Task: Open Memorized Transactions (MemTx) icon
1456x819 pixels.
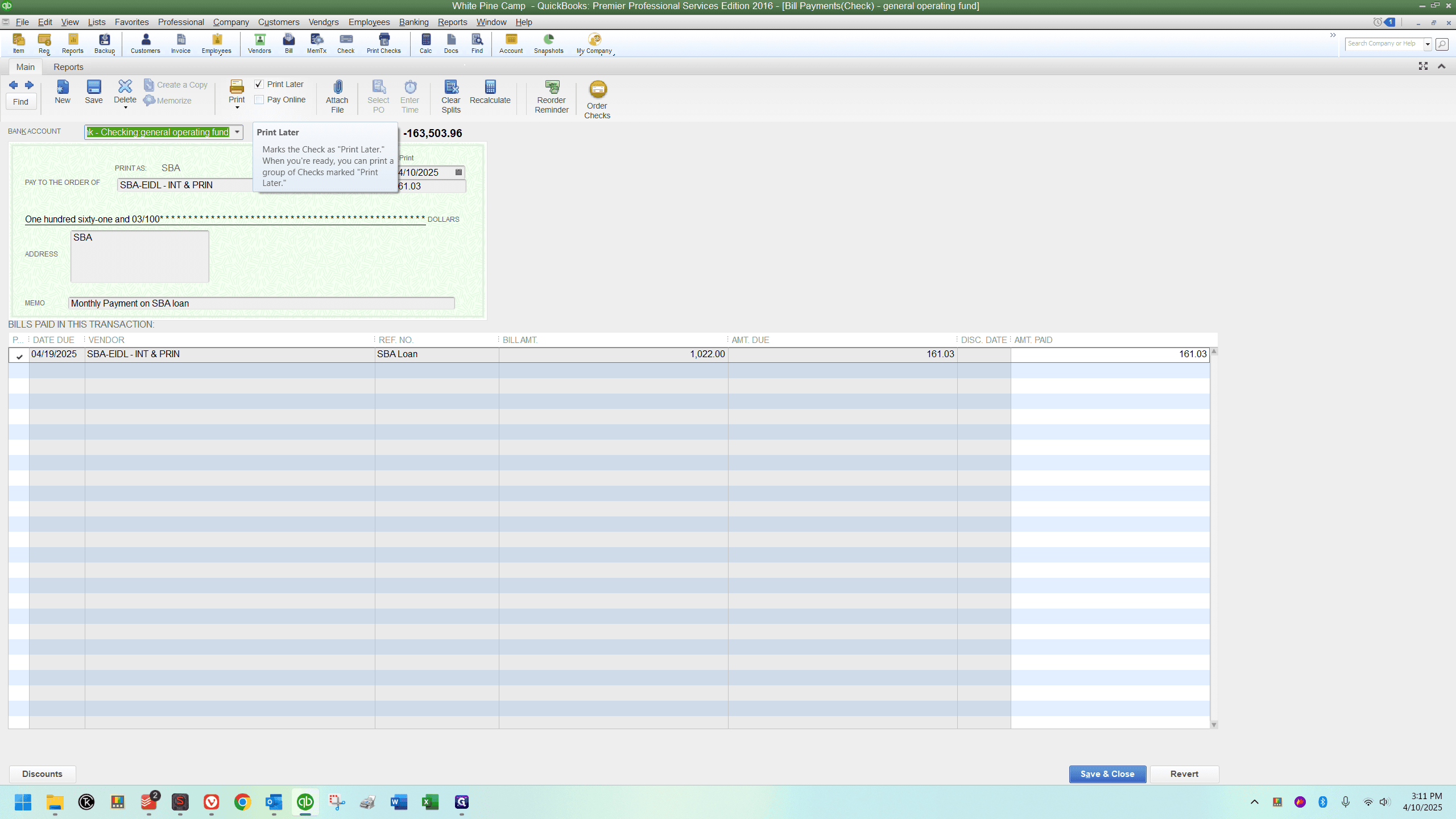Action: point(317,43)
